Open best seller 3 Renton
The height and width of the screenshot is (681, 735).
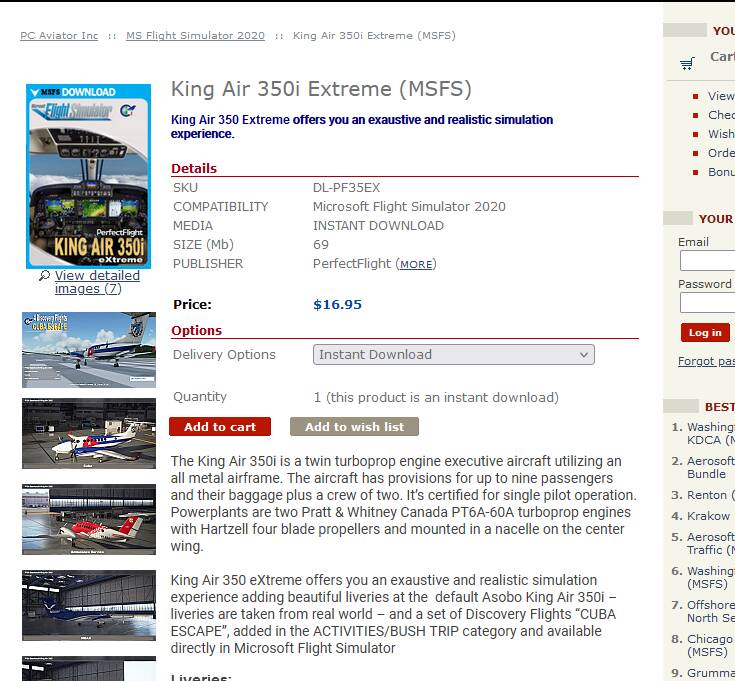(x=711, y=495)
